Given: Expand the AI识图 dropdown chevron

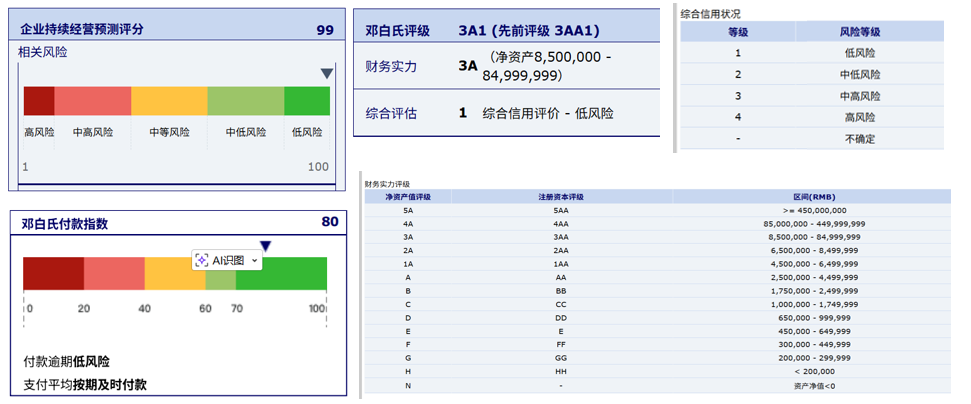Looking at the screenshot, I should [254, 261].
